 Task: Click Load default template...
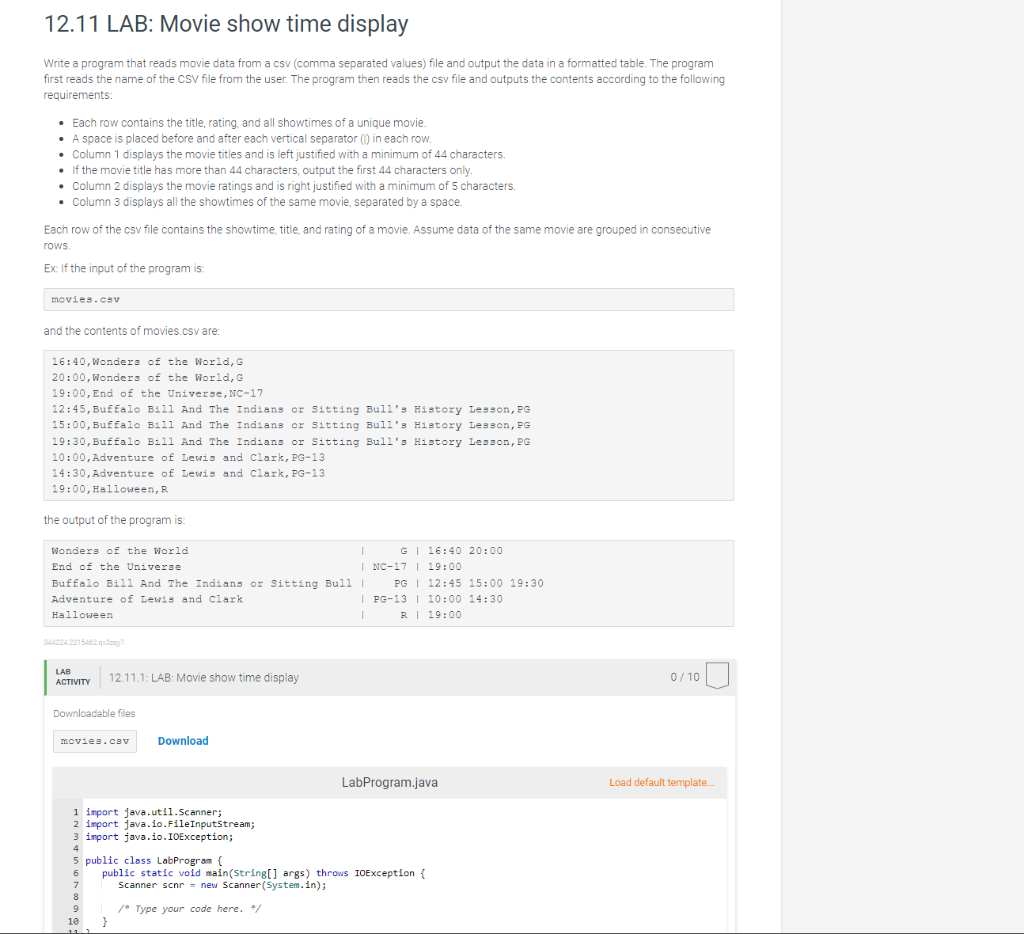(x=662, y=782)
